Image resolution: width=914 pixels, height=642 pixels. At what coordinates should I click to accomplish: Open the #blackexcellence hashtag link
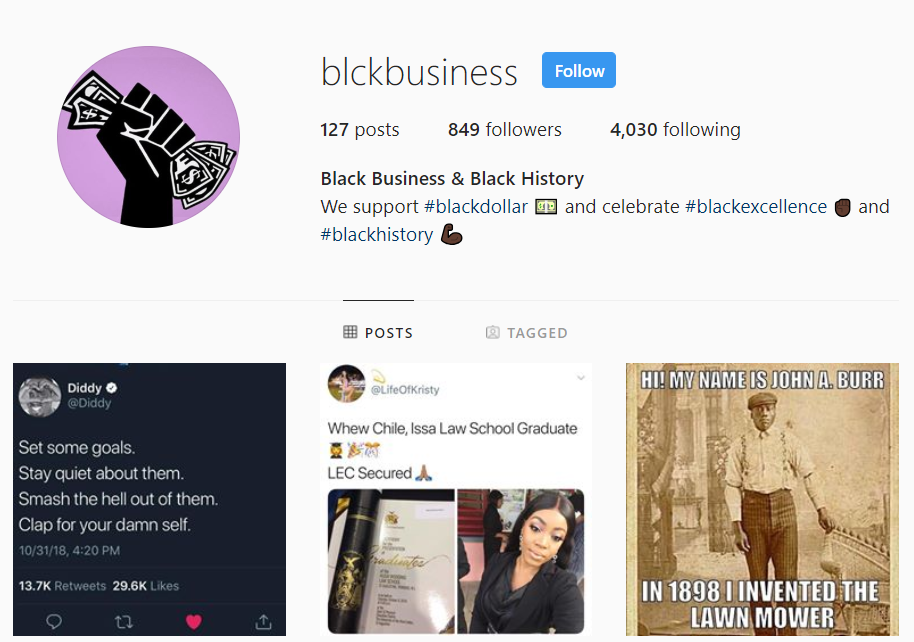click(756, 207)
